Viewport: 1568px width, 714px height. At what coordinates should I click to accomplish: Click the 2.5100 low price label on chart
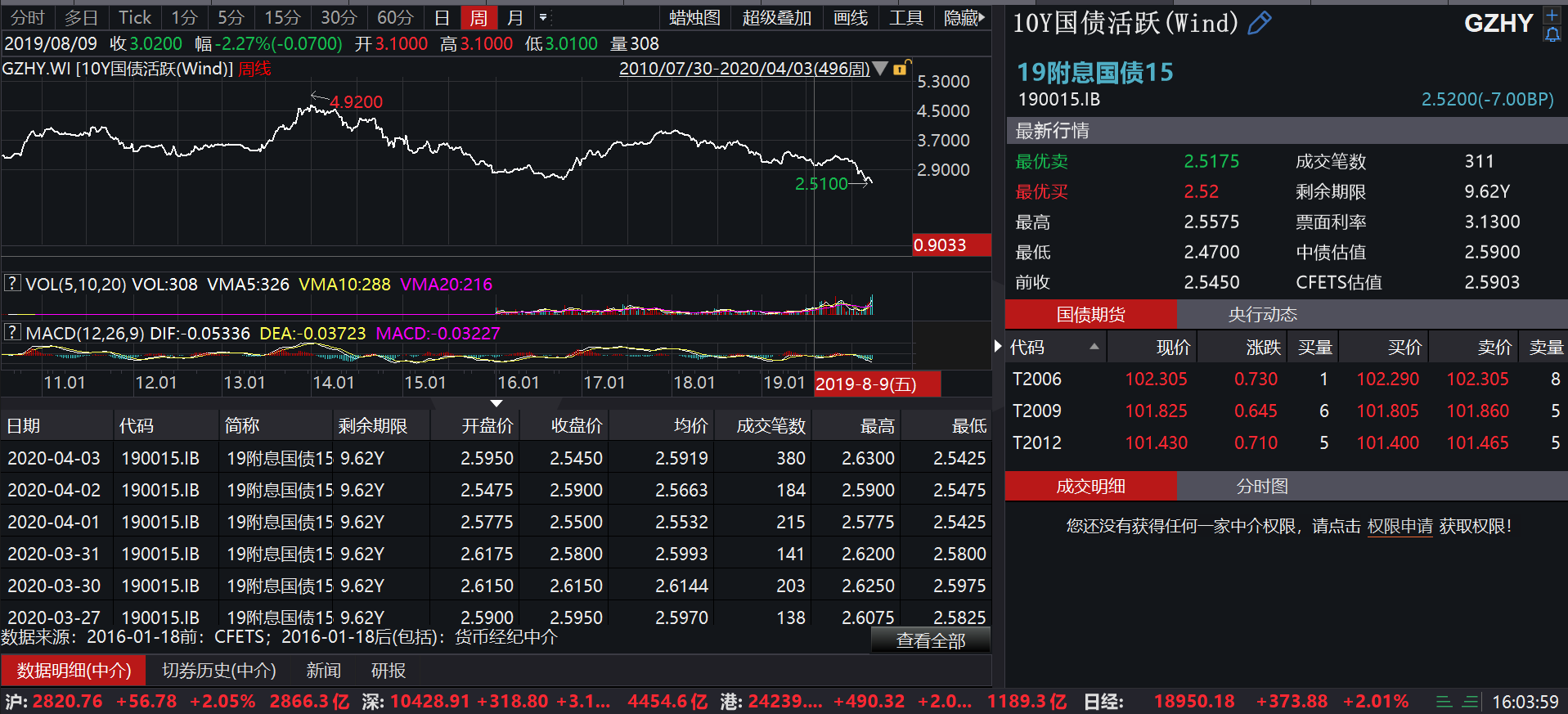pos(821,183)
